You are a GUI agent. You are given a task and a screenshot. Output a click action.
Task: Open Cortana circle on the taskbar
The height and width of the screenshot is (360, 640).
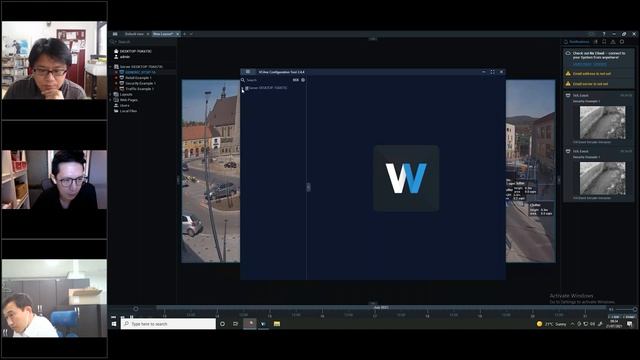click(222, 324)
